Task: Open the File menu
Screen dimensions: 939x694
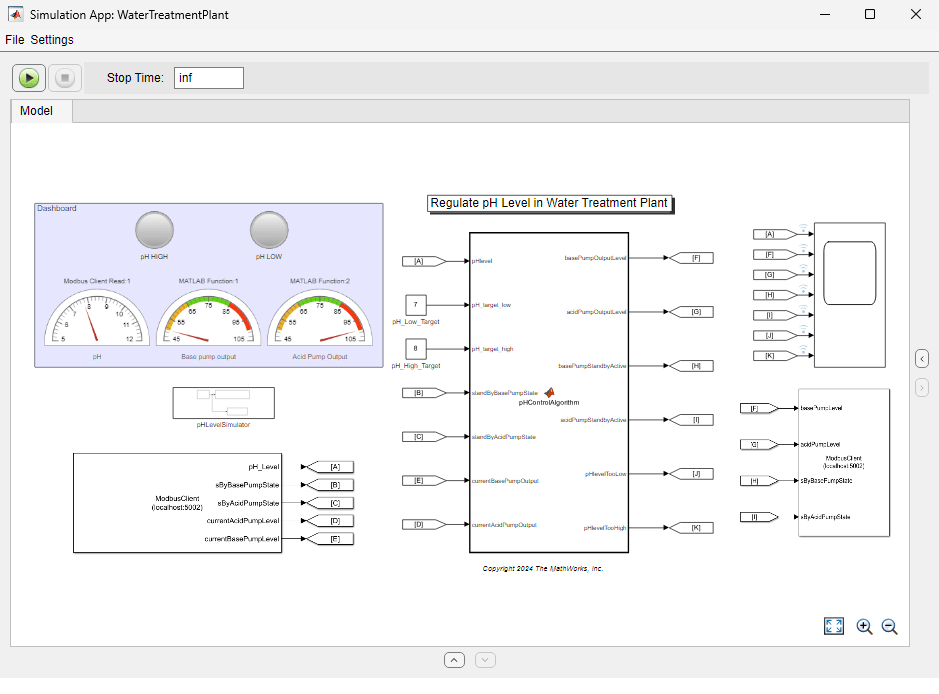Action: pos(14,40)
